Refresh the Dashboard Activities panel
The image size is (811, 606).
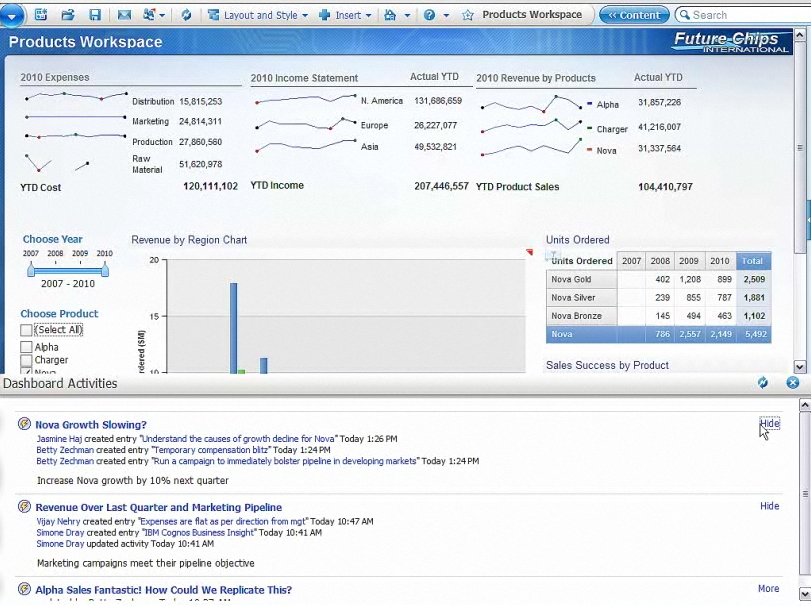[x=762, y=383]
